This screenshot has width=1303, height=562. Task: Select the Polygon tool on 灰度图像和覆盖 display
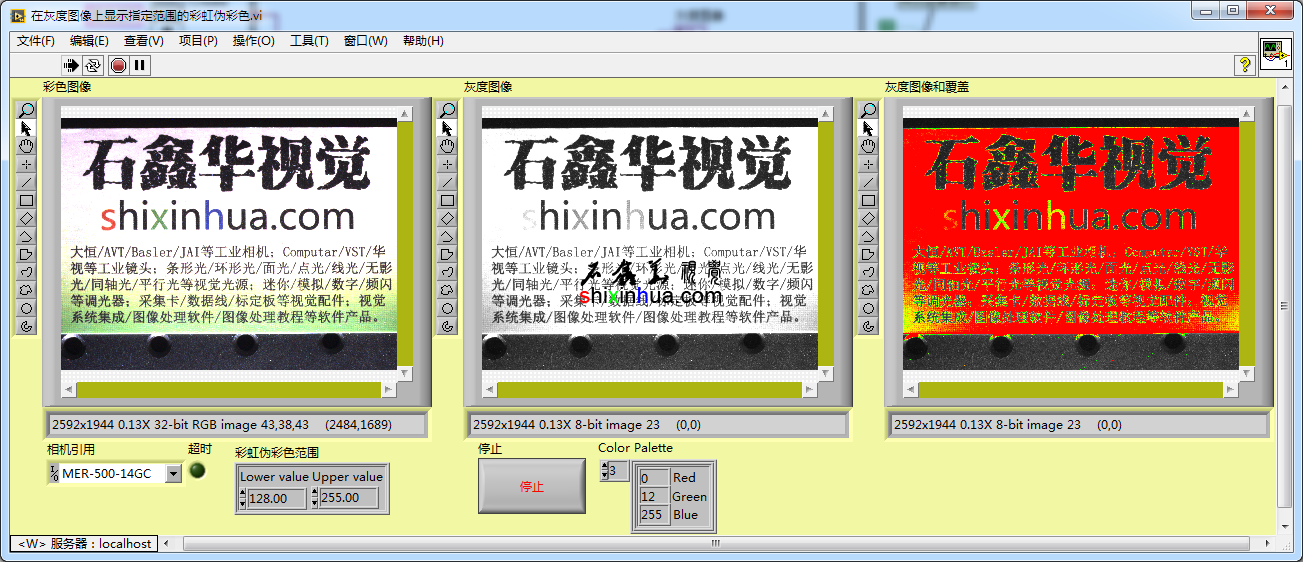pos(868,254)
